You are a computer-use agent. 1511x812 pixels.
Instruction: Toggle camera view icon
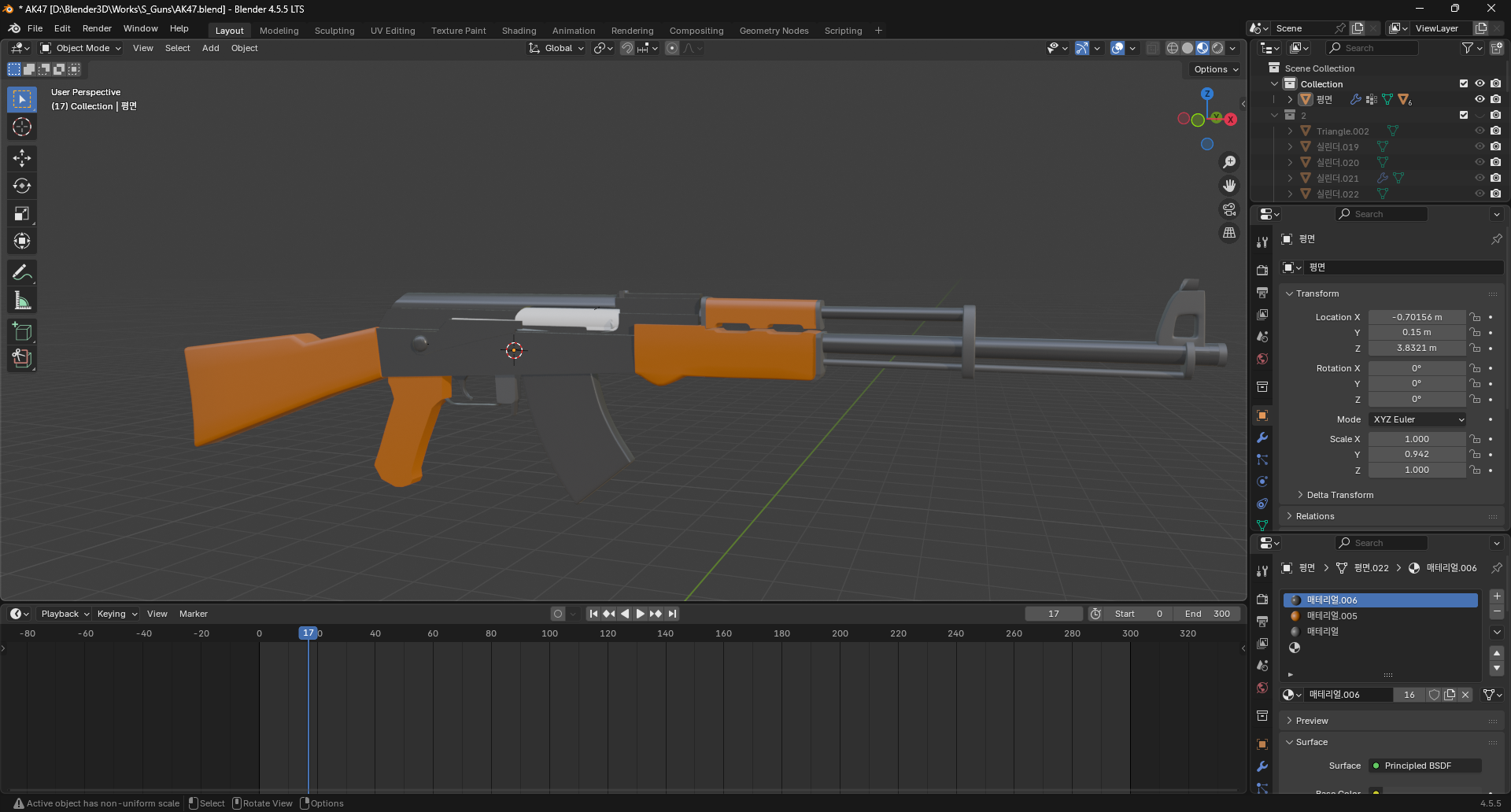tap(1229, 209)
